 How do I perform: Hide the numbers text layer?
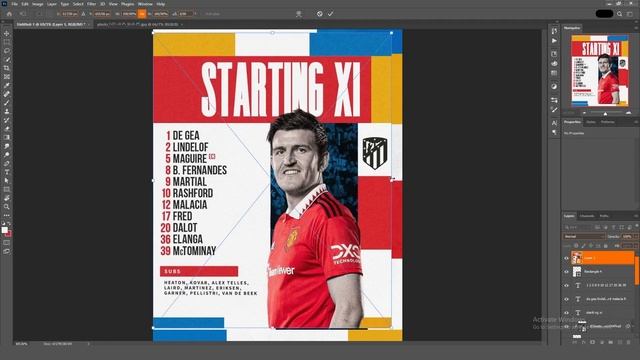click(566, 285)
